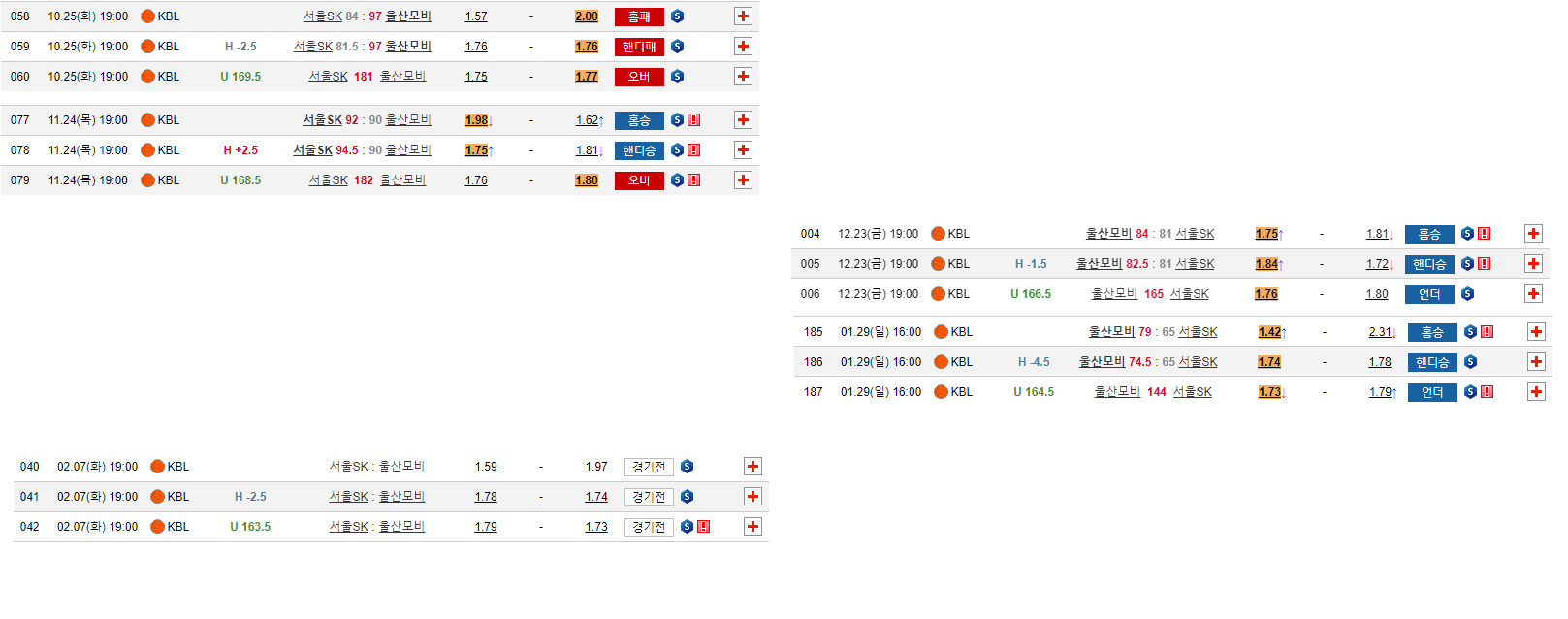1568x619 pixels.
Task: Click the red plus icon for match 040
Action: 752,467
